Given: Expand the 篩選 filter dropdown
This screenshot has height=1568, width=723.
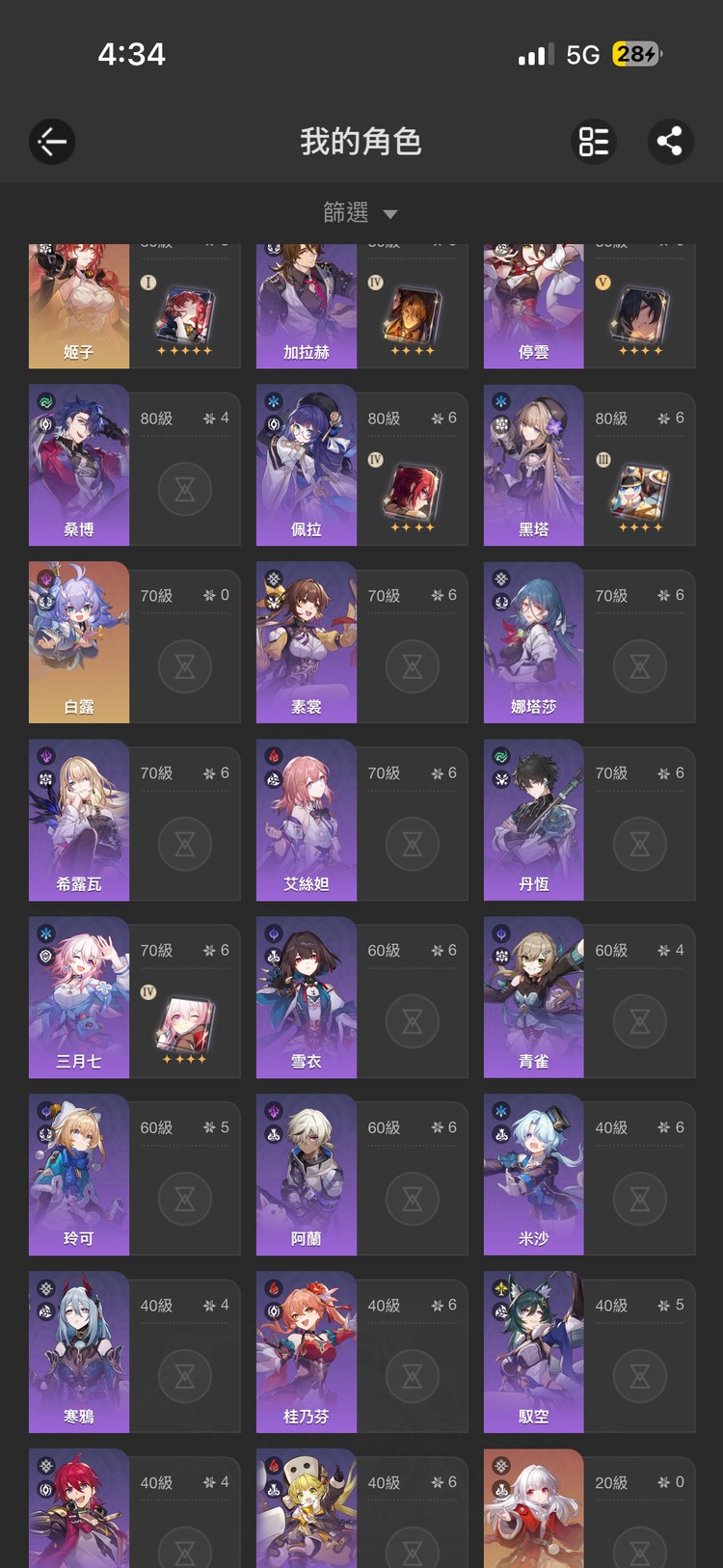Looking at the screenshot, I should (x=361, y=212).
